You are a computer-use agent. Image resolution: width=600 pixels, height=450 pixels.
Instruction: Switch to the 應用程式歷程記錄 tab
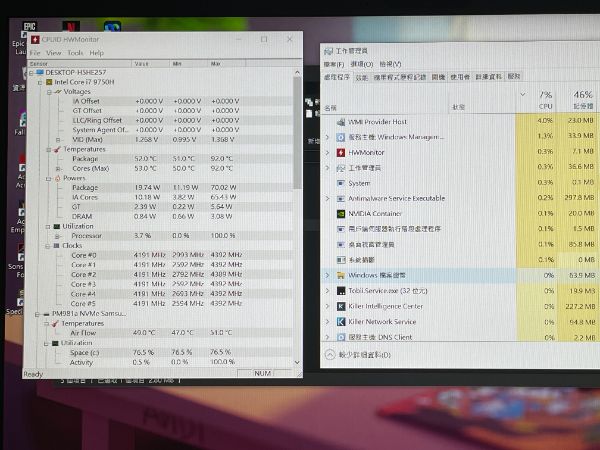click(x=400, y=77)
